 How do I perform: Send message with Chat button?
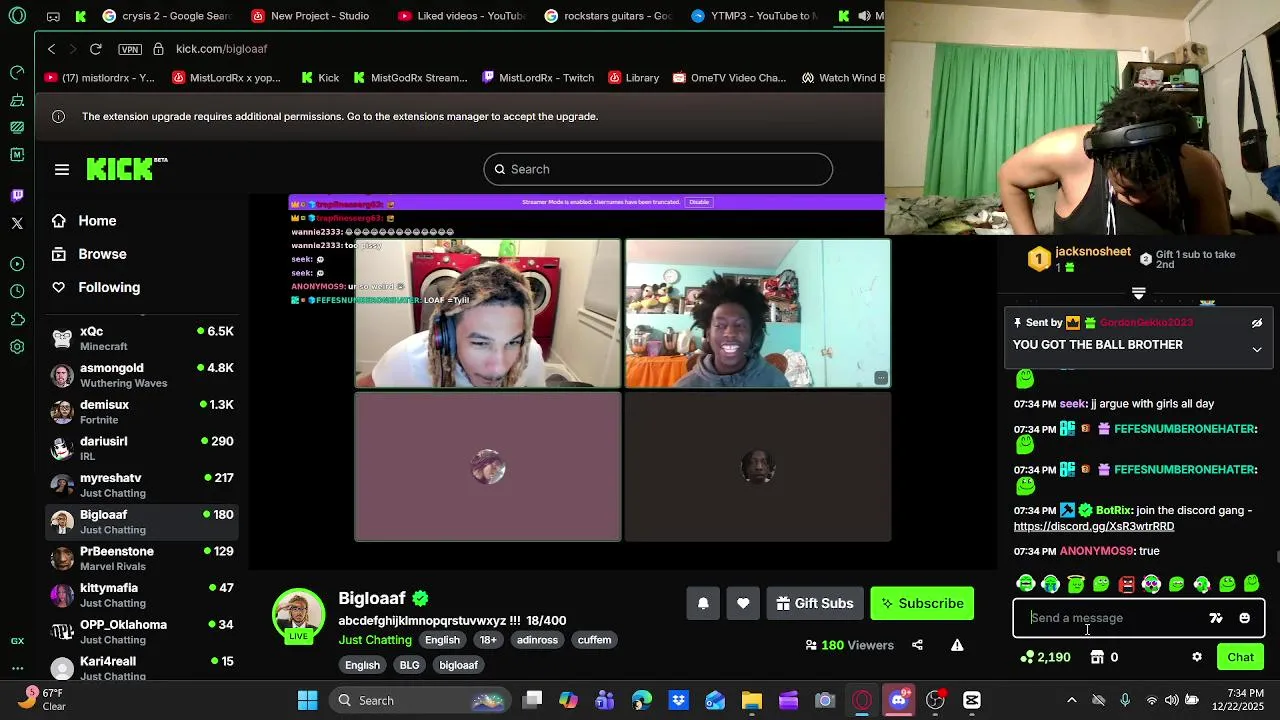(x=1240, y=657)
